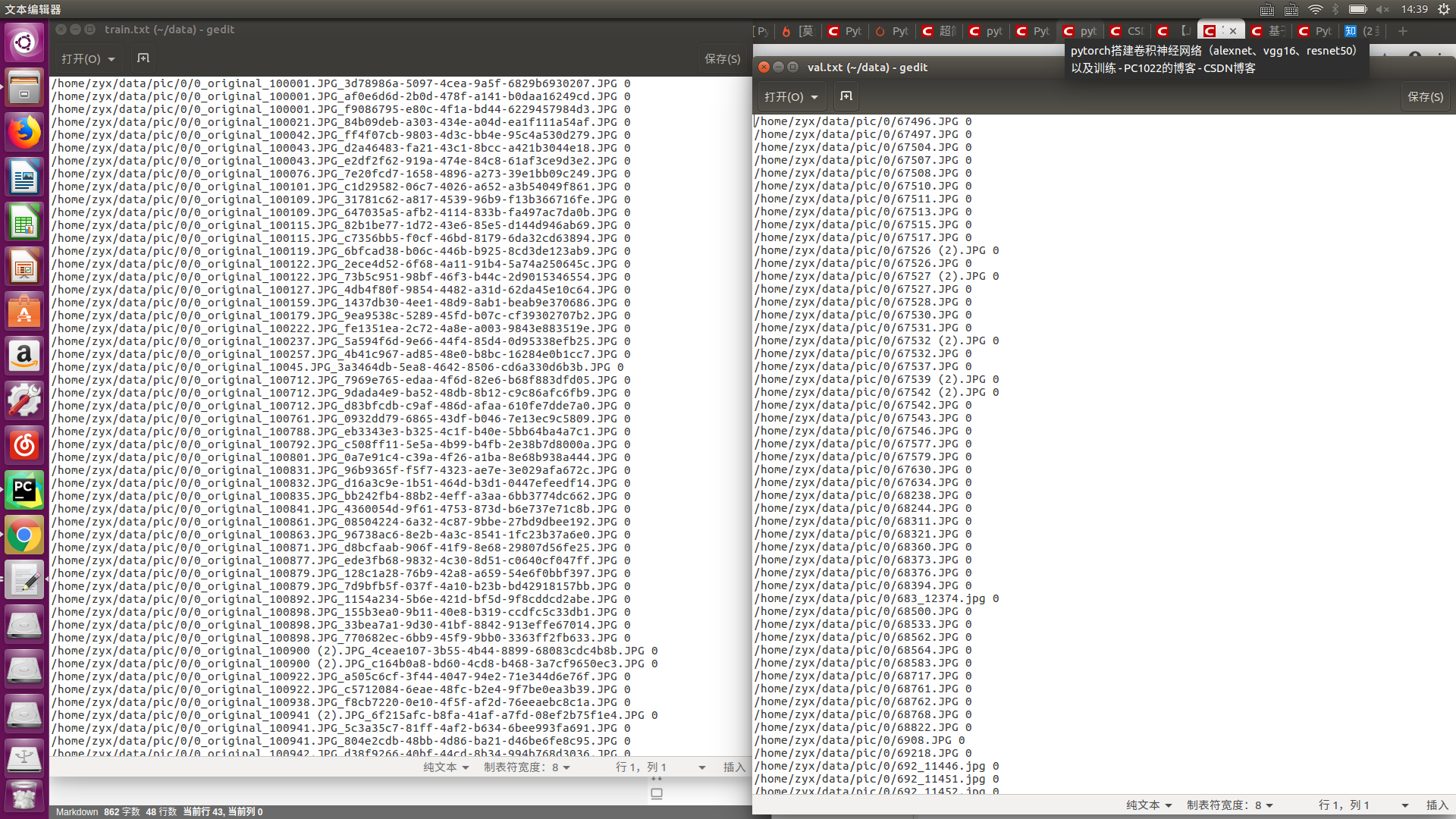1456x819 pixels.
Task: Click 保存(S) in the train.txt window
Action: point(722,58)
